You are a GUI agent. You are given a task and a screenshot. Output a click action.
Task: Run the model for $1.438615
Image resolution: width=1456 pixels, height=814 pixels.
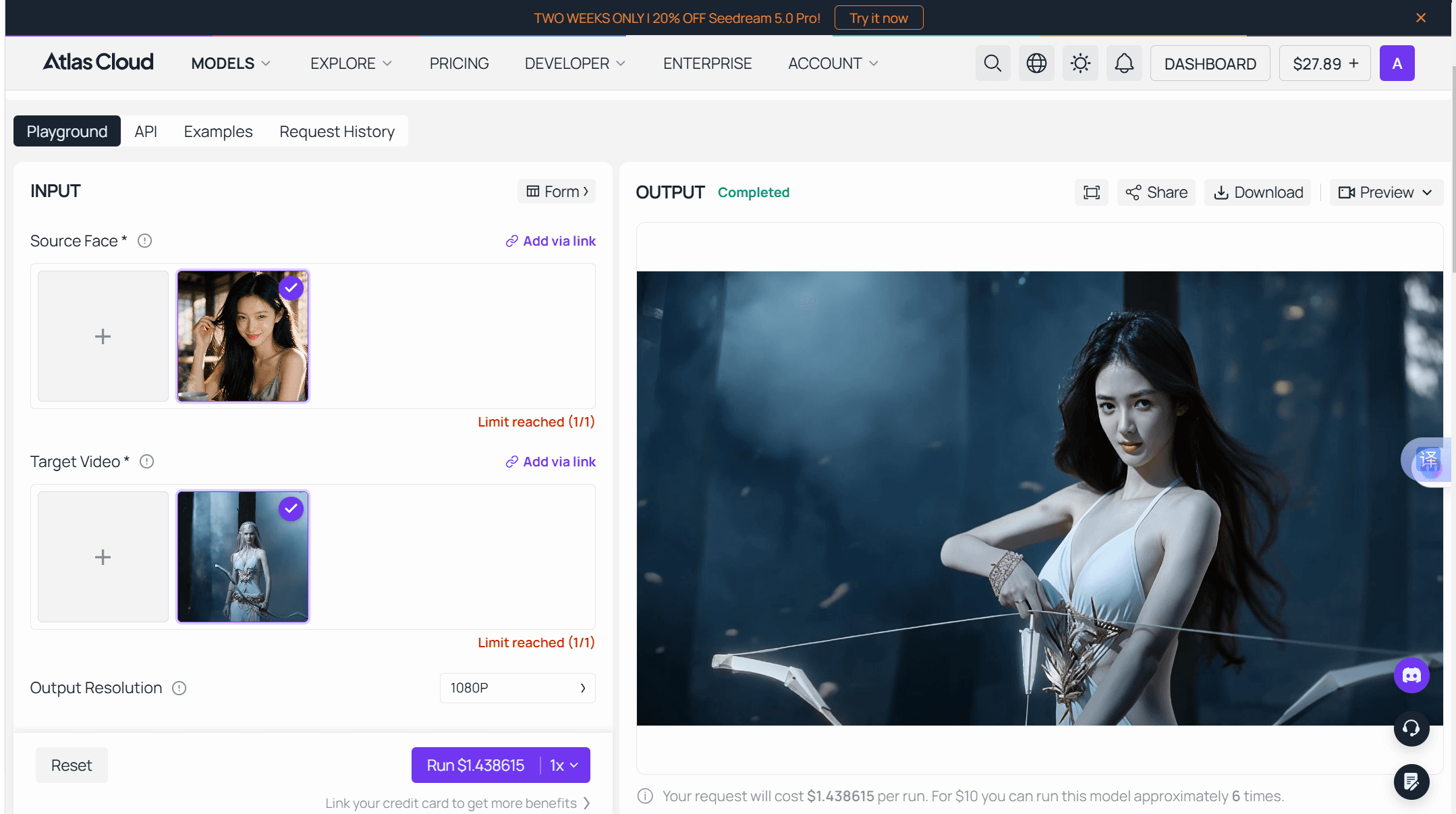coord(476,765)
